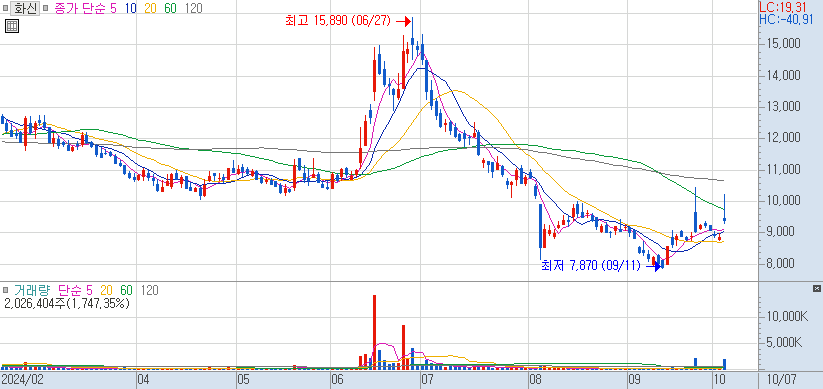Select price moving average 5 label
The width and height of the screenshot is (823, 389).
pyautogui.click(x=113, y=8)
